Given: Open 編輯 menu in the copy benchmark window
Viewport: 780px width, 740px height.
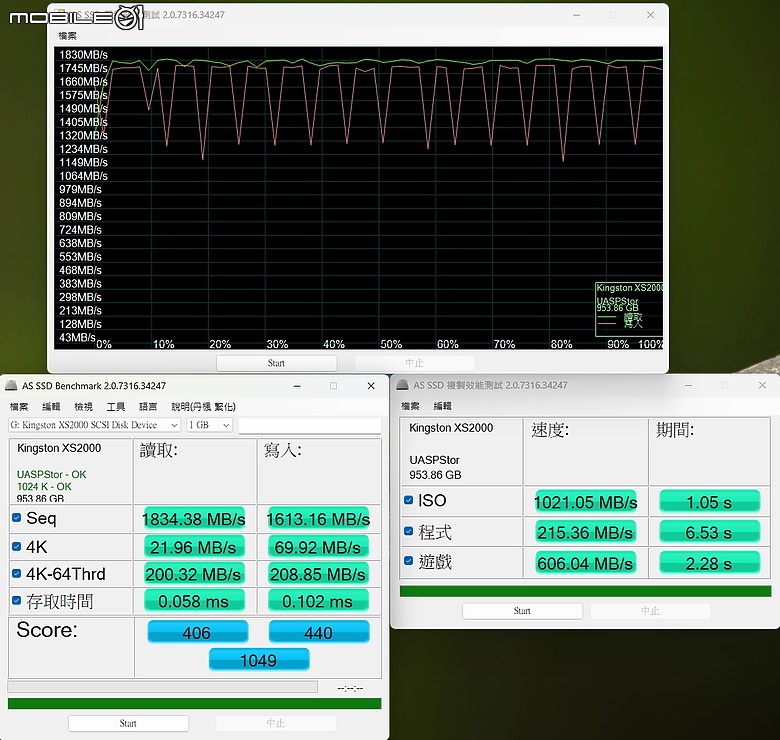Looking at the screenshot, I should (442, 406).
